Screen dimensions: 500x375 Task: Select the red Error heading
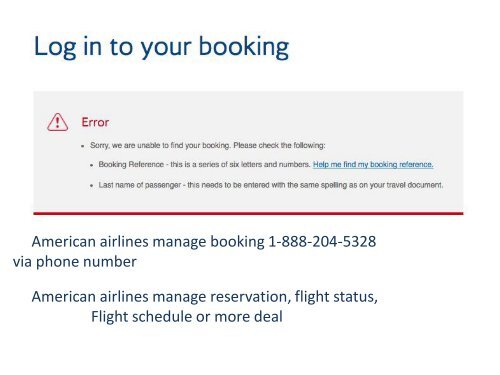(95, 122)
